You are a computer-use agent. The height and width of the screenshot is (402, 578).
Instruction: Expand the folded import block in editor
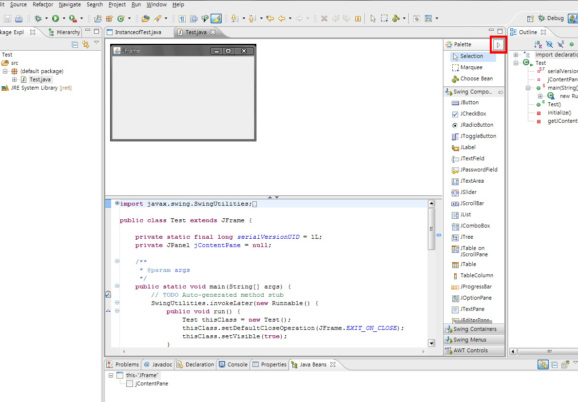[x=117, y=203]
